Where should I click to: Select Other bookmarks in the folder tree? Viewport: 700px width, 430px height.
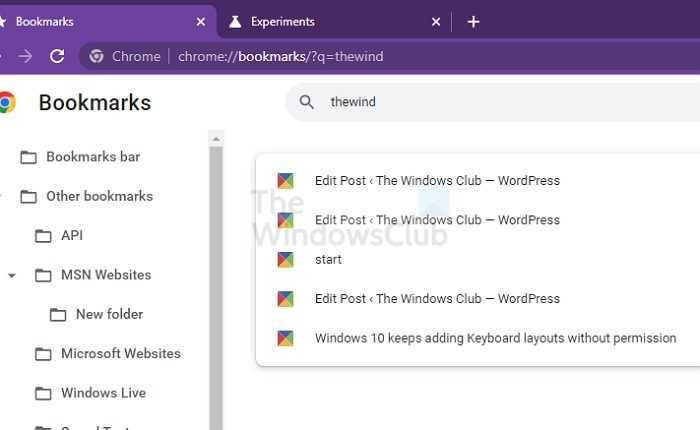point(100,196)
